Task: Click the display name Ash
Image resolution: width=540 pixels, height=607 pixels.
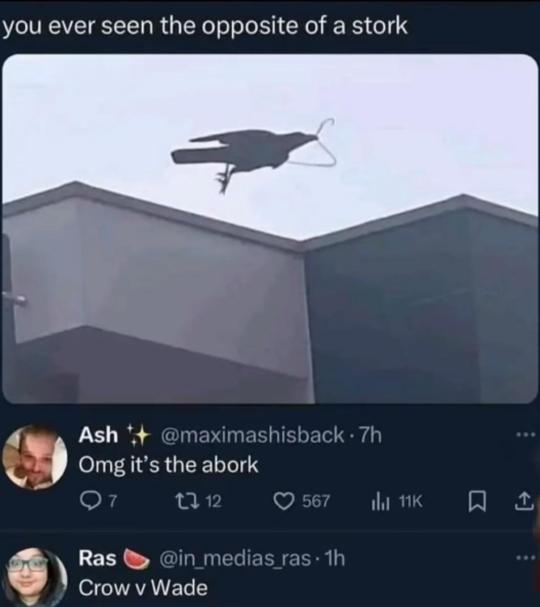Action: tap(98, 435)
